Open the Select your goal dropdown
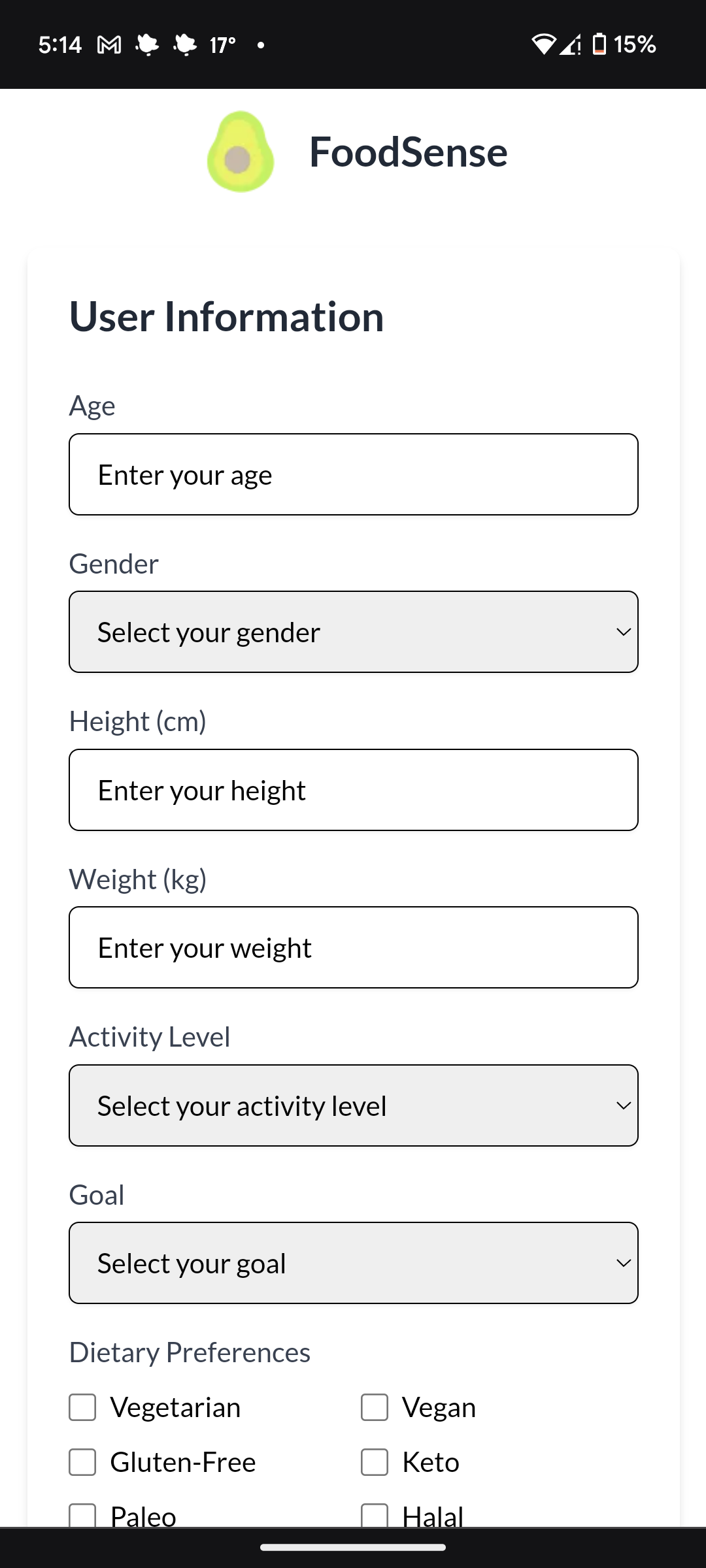The image size is (706, 1568). click(x=353, y=1263)
